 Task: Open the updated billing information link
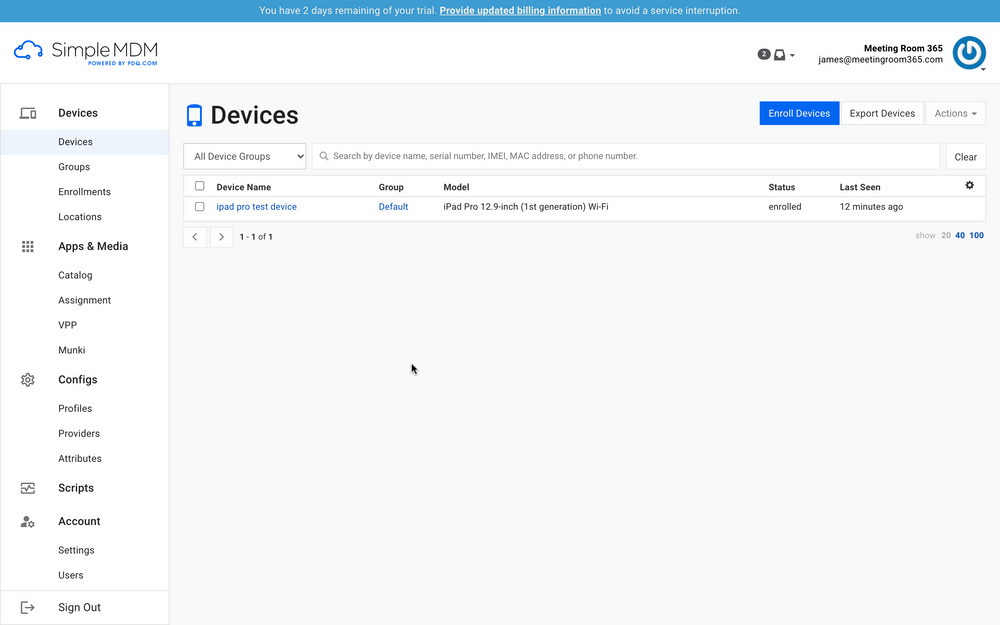tap(520, 10)
